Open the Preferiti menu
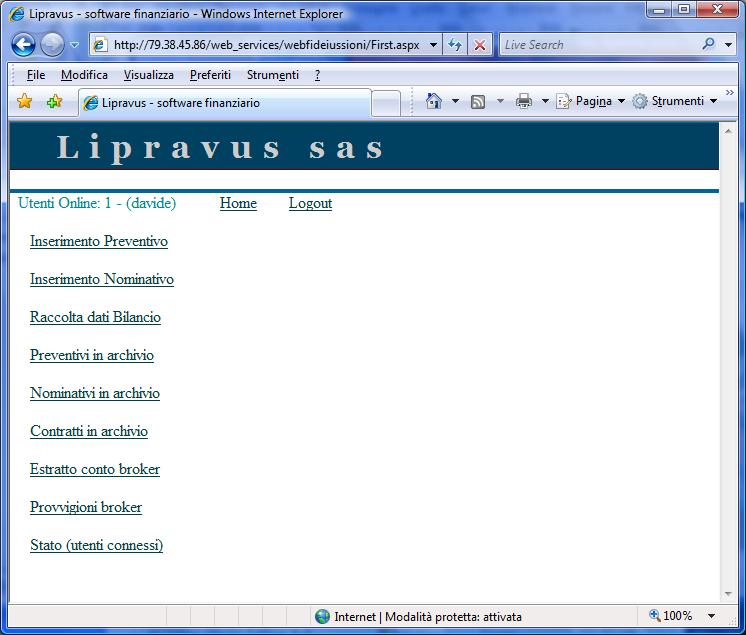The width and height of the screenshot is (746, 635). point(210,75)
